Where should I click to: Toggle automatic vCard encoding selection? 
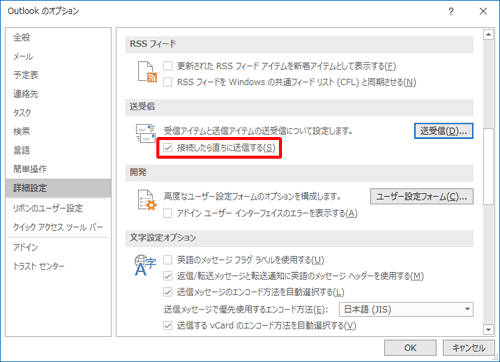click(168, 325)
